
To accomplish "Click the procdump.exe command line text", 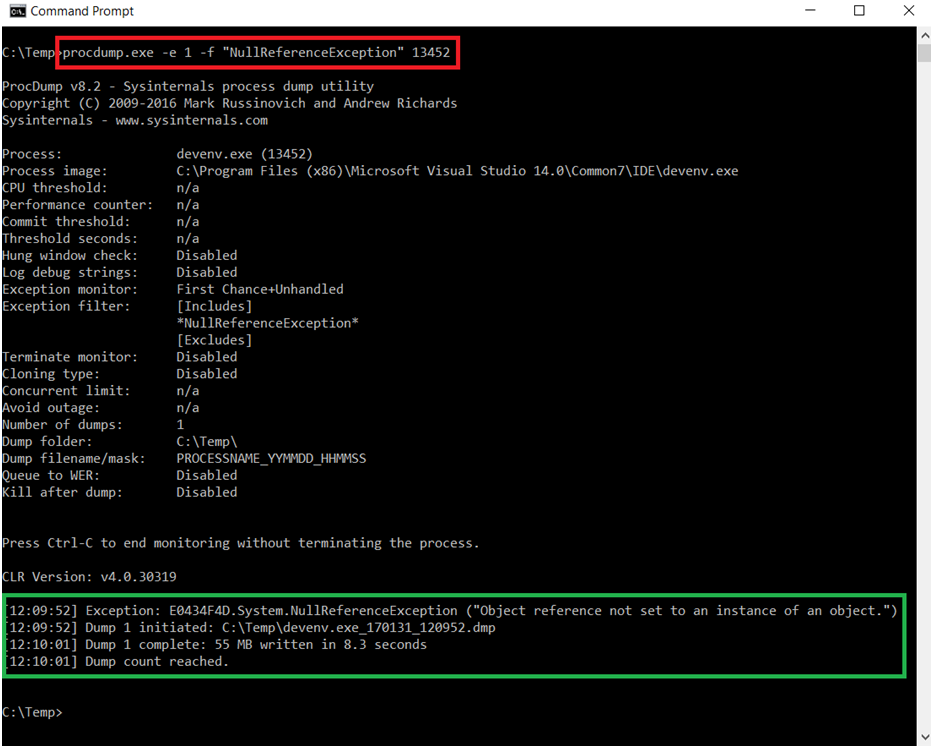I will pos(256,52).
